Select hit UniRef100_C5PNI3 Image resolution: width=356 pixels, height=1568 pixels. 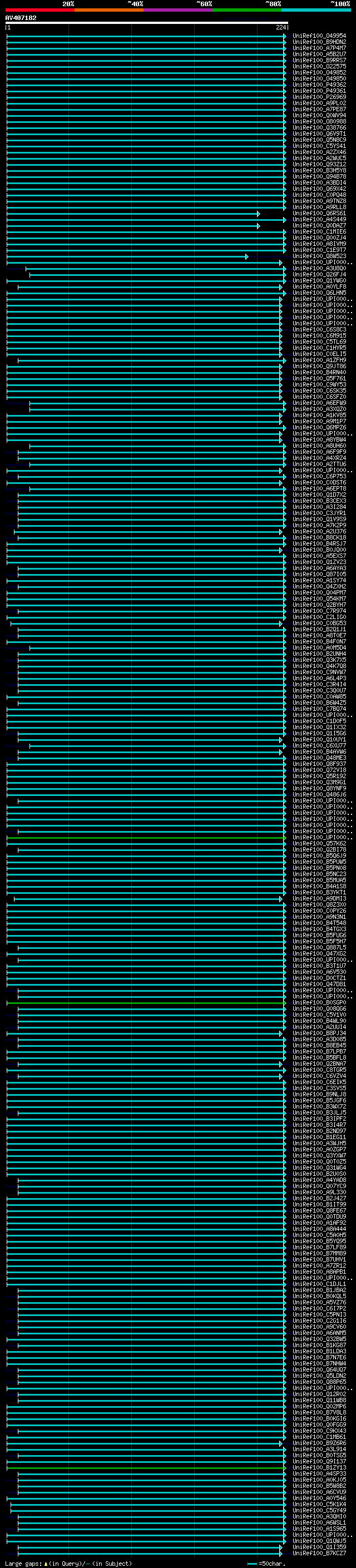pyautogui.click(x=319, y=1315)
